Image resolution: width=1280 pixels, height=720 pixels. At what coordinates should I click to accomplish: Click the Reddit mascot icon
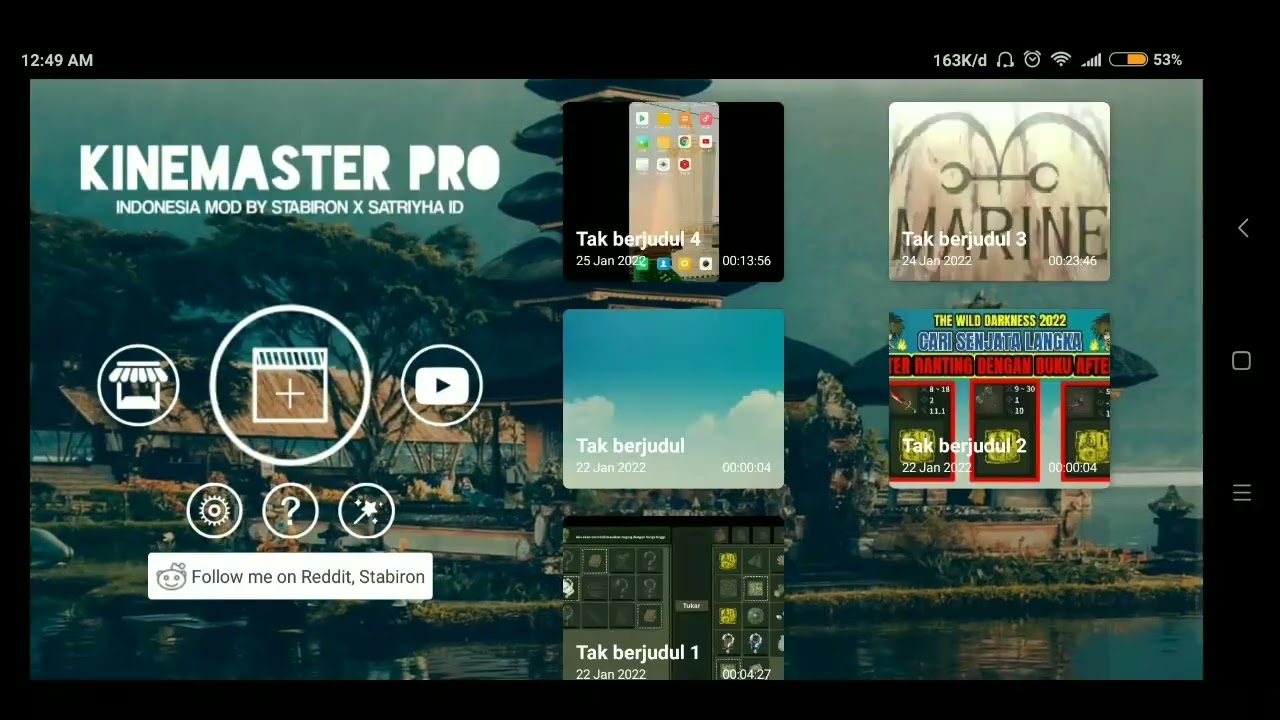(171, 577)
